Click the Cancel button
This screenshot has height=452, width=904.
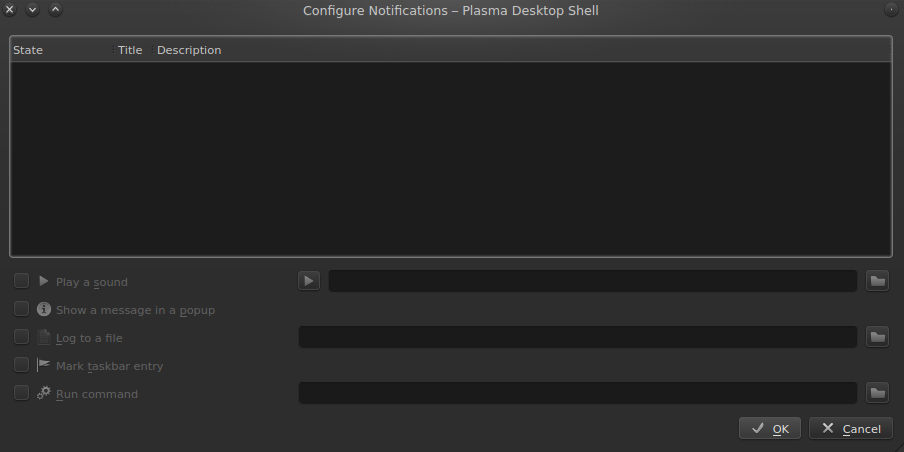pyautogui.click(x=851, y=428)
